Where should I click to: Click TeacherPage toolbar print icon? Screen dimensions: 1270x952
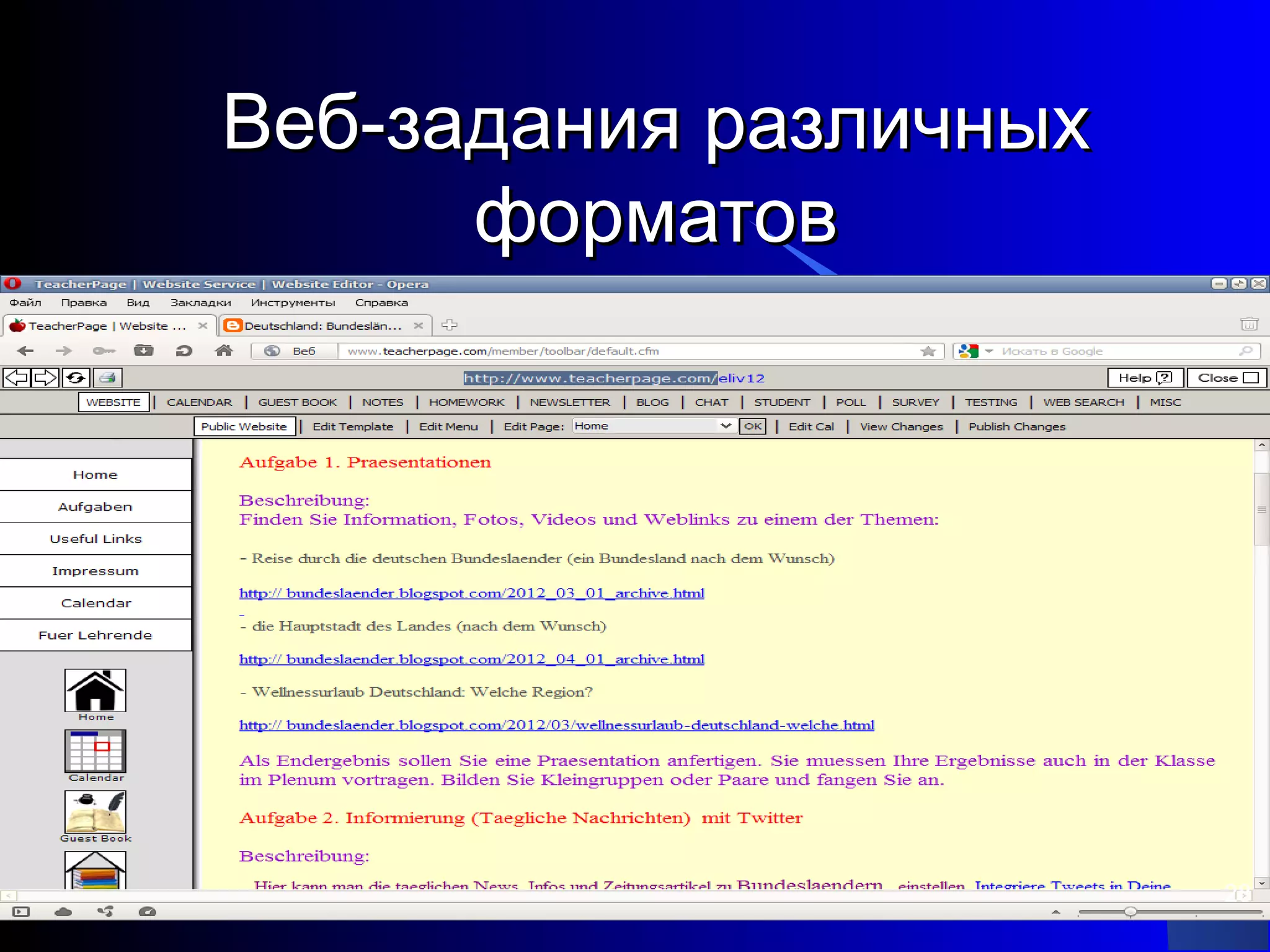click(x=107, y=377)
